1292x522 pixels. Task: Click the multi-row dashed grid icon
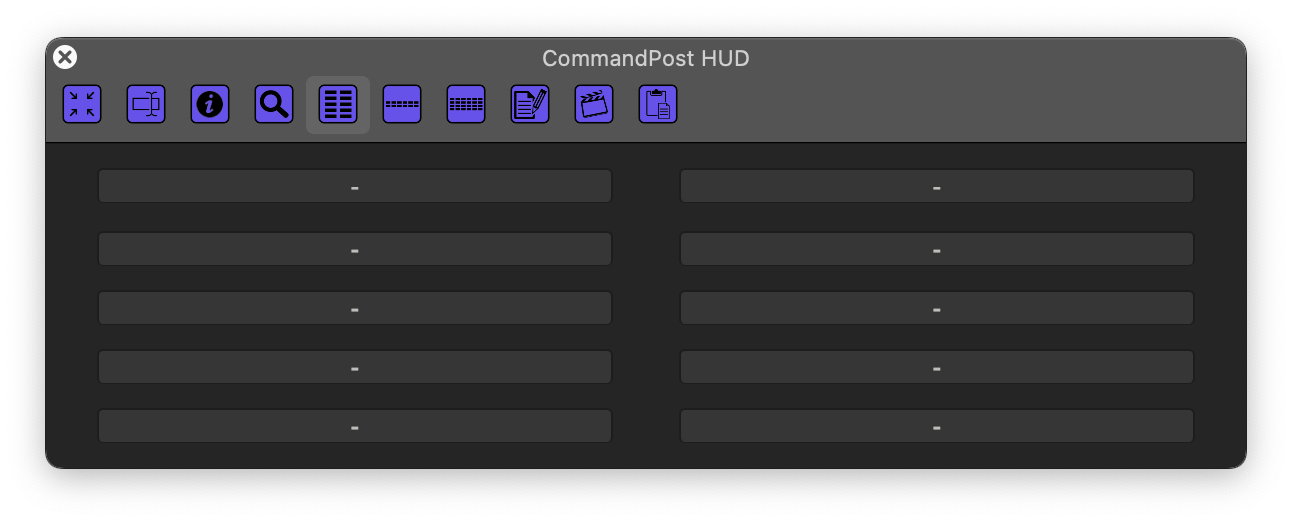point(466,104)
